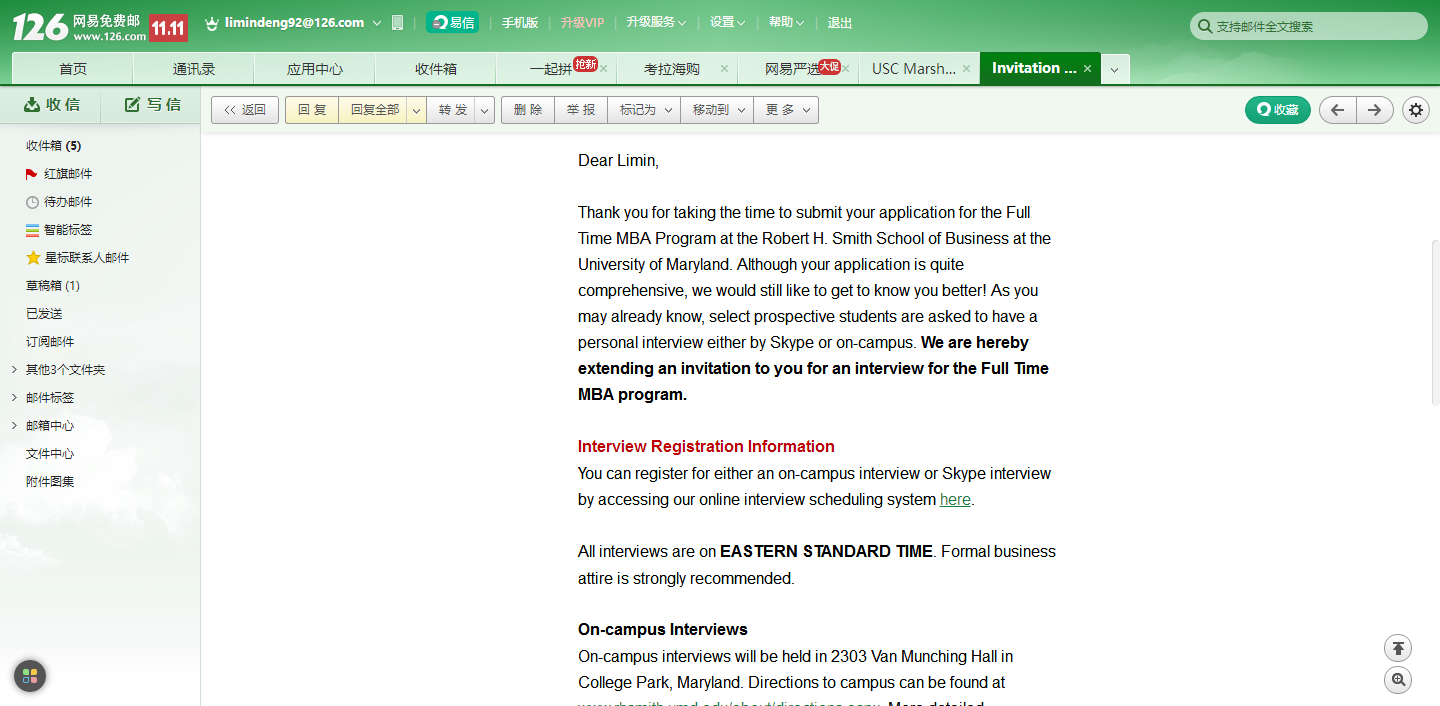Go to next email with right arrow

click(1375, 110)
